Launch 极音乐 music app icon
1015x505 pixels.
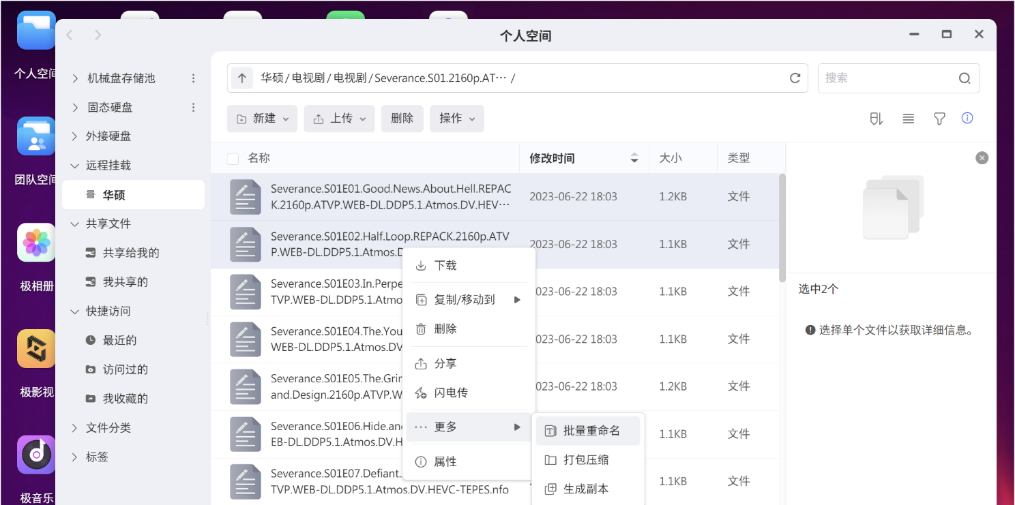[x=36, y=455]
